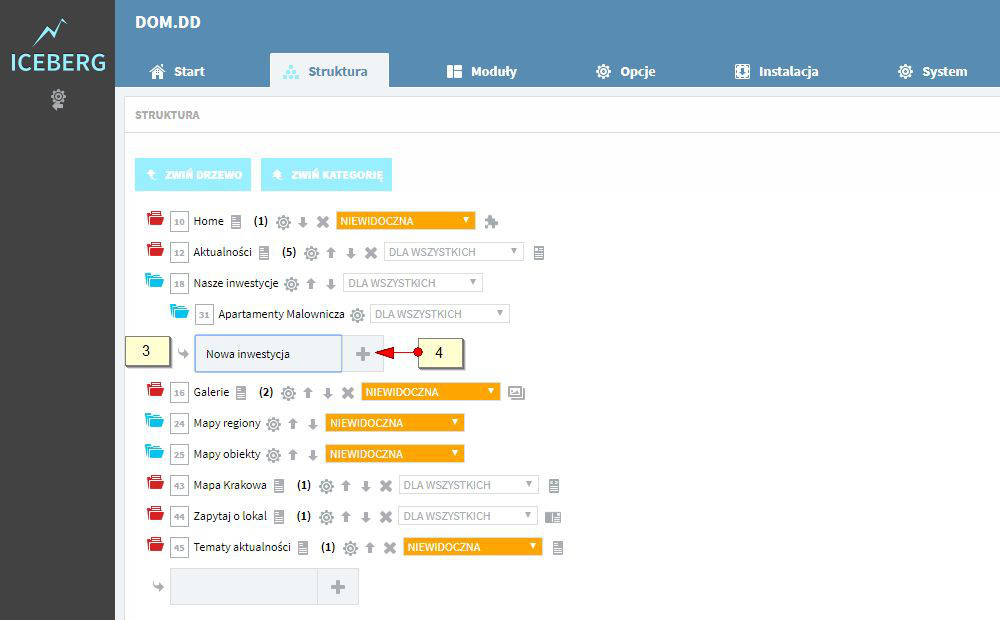Expand the Mapy obiekty folder
The image size is (1000, 620).
pos(154,451)
